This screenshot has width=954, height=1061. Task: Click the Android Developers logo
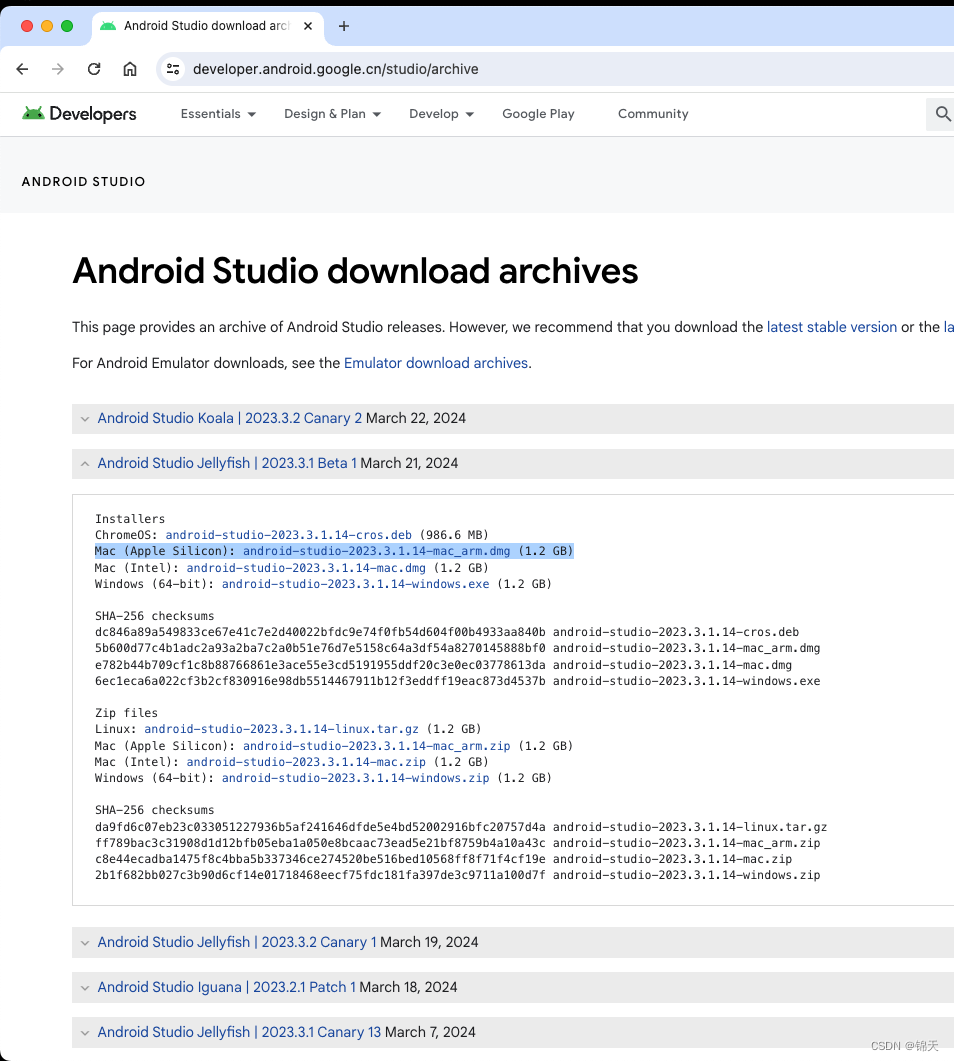pyautogui.click(x=79, y=114)
